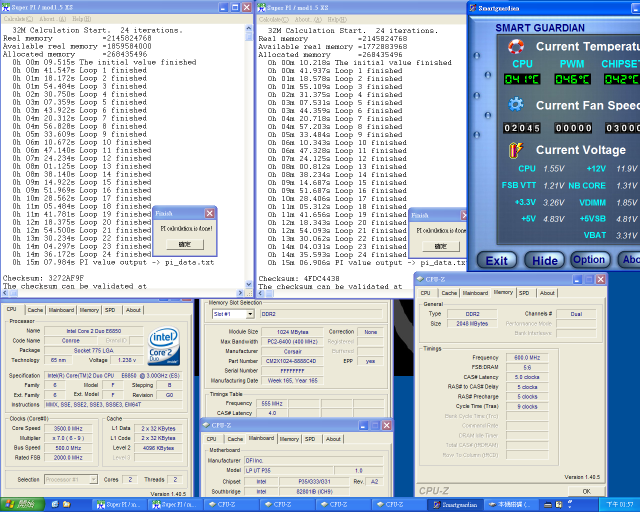Viewport: 640px width, 512px height.
Task: Click the up arrow of left Super PI scrollbar
Action: 249,29
